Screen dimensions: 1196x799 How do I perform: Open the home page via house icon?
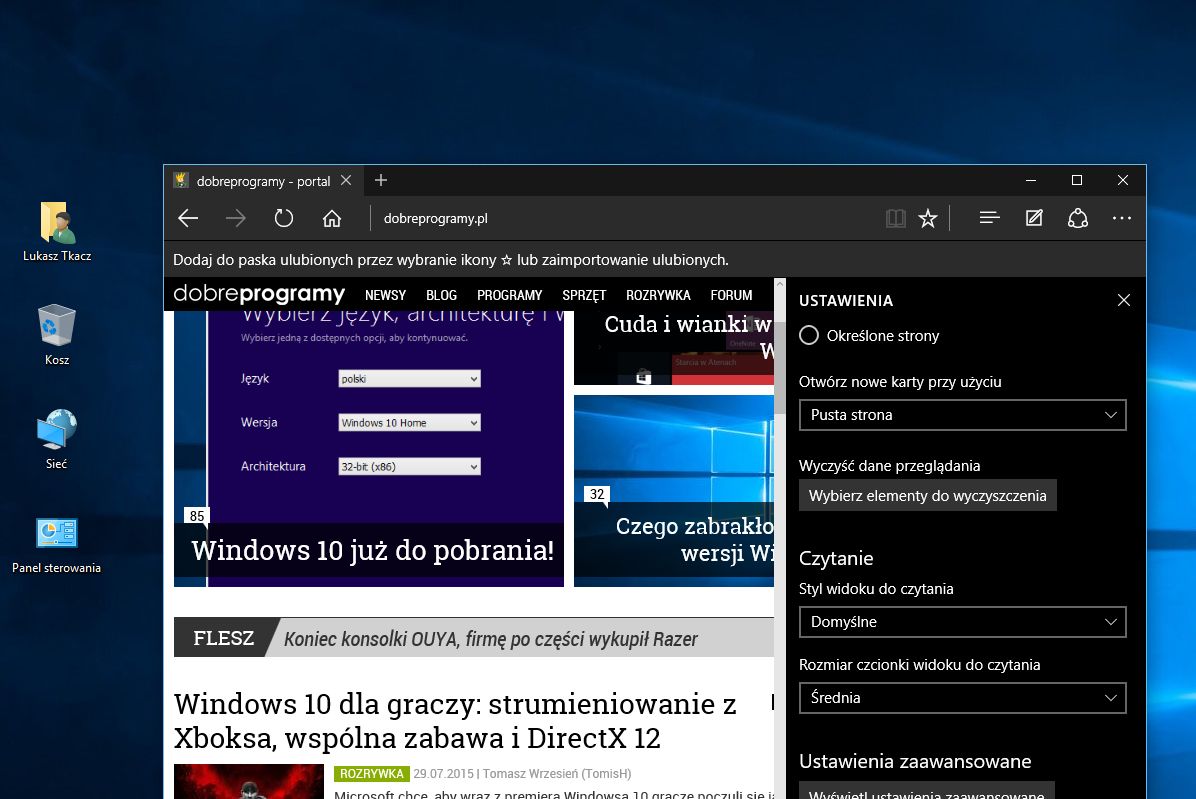pos(332,218)
